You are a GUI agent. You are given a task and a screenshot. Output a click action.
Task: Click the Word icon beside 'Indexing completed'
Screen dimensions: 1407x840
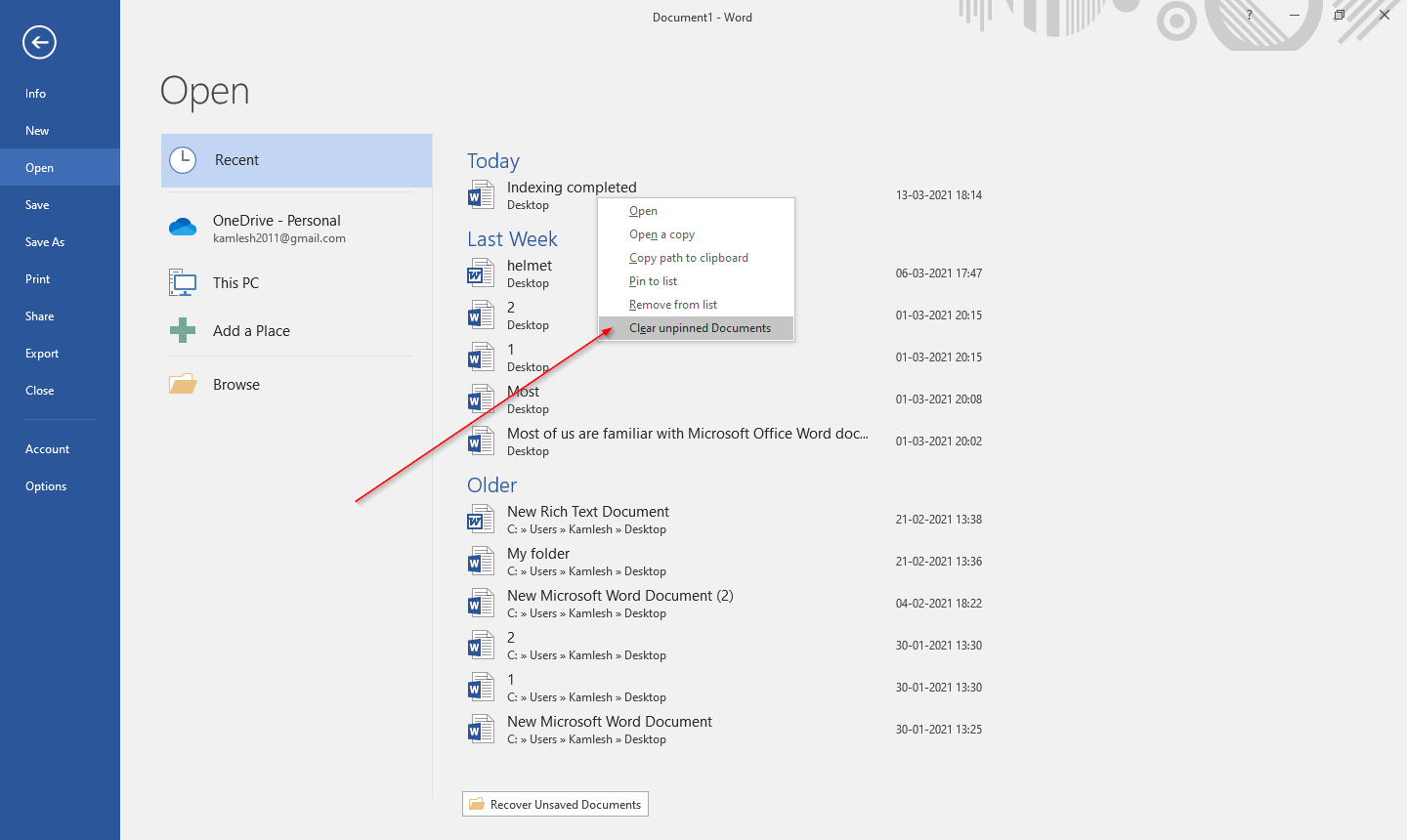481,194
